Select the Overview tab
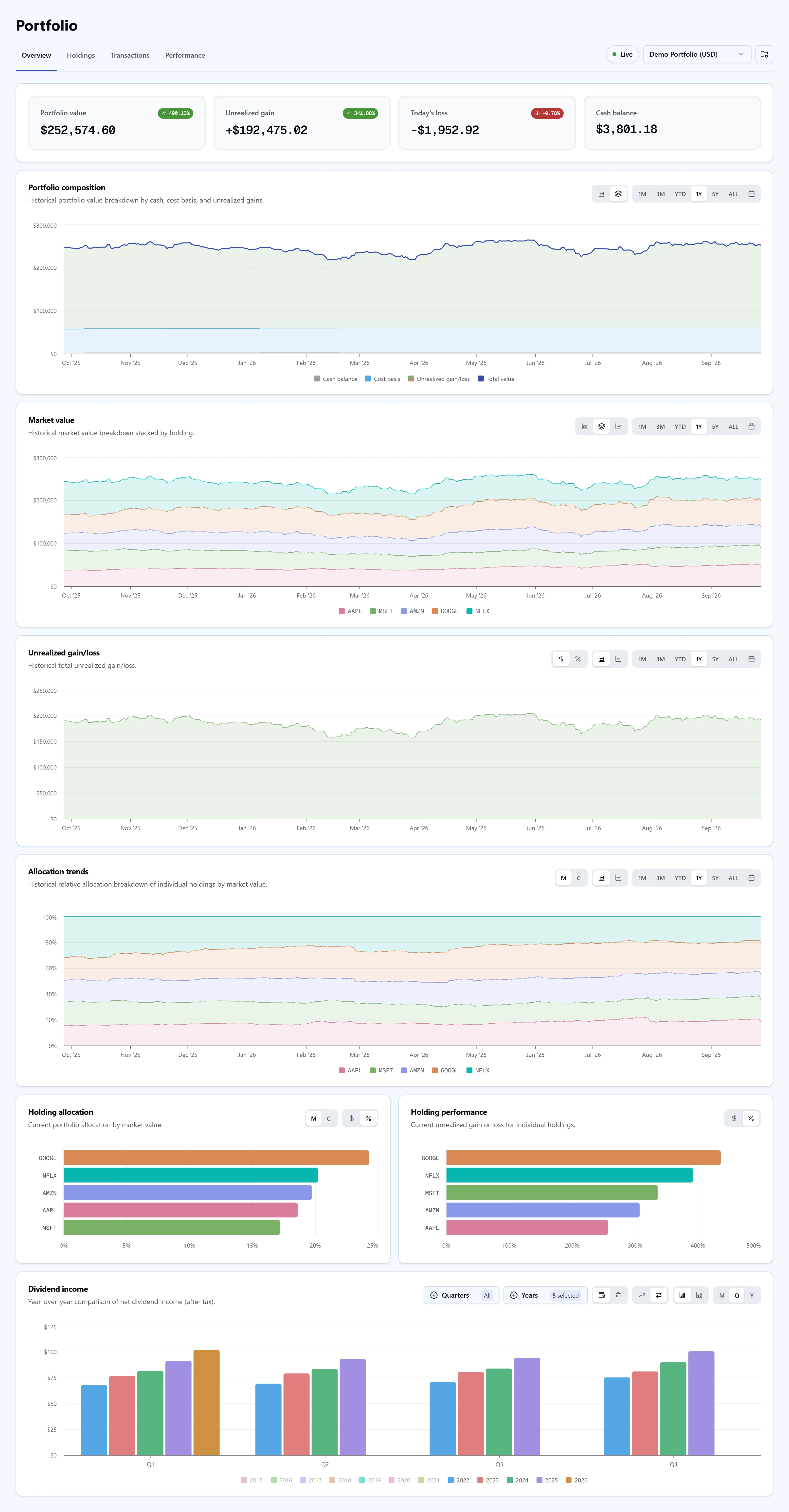 [36, 55]
